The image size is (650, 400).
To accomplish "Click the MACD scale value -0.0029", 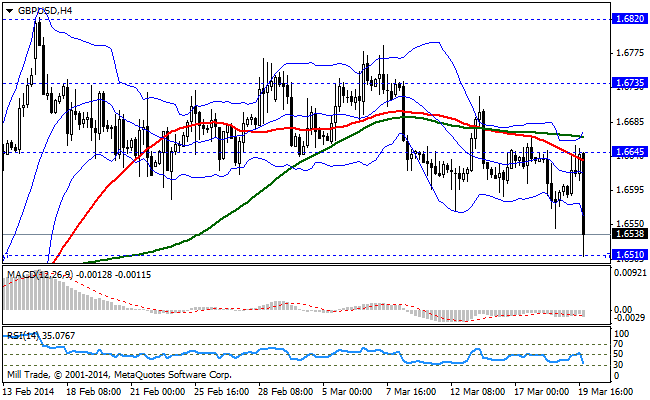I will pyautogui.click(x=629, y=318).
